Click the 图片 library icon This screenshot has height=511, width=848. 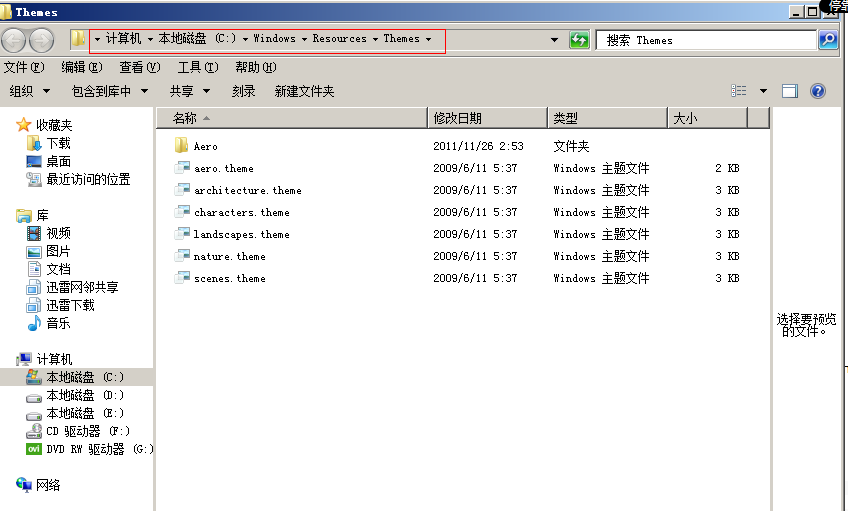[x=34, y=251]
